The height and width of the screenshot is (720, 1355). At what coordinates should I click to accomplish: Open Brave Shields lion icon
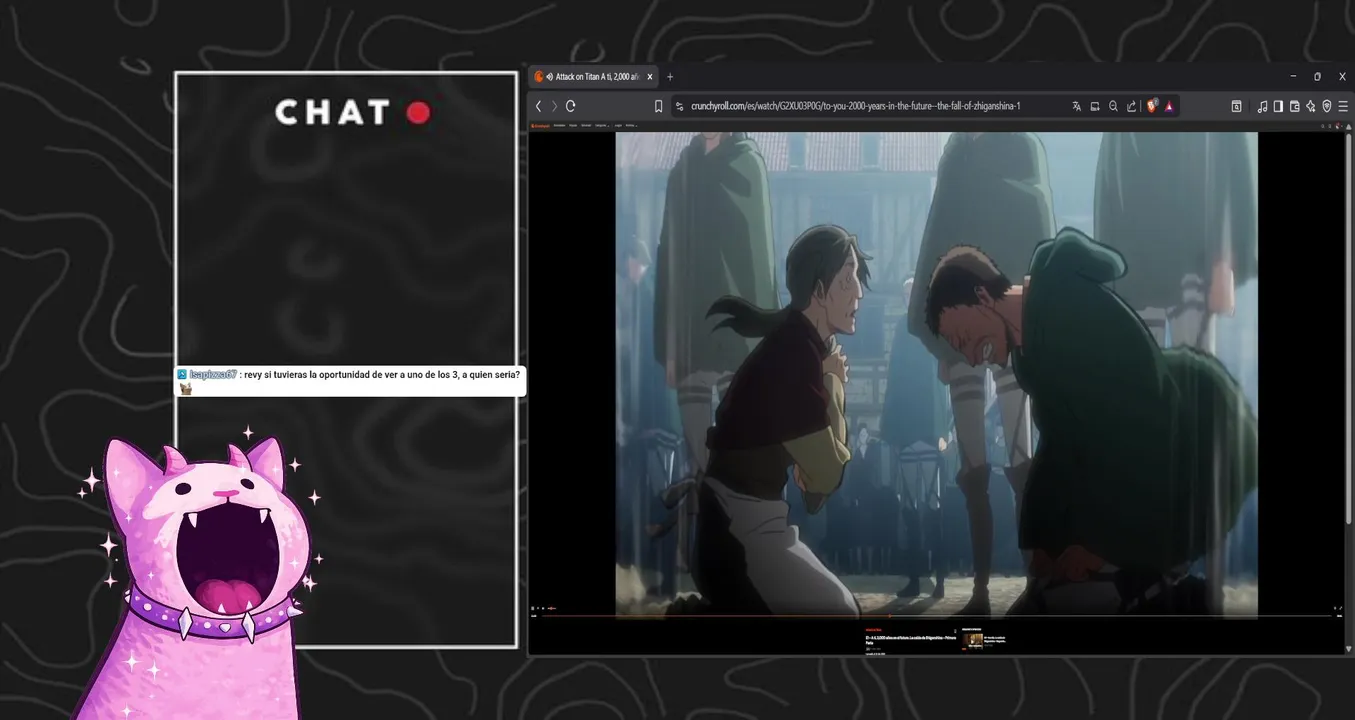(x=1152, y=106)
